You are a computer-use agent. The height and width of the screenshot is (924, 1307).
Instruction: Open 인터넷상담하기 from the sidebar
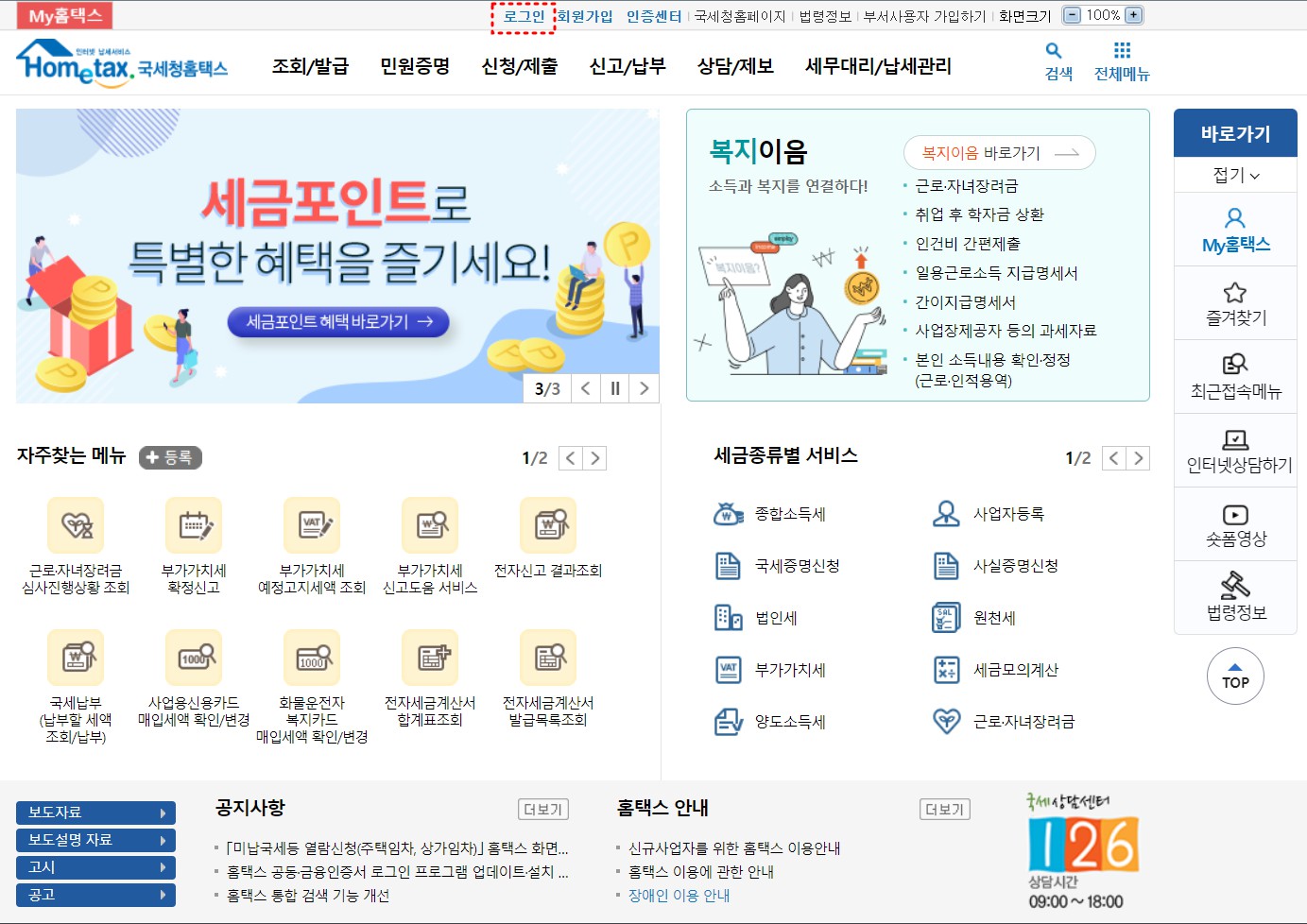pos(1234,451)
